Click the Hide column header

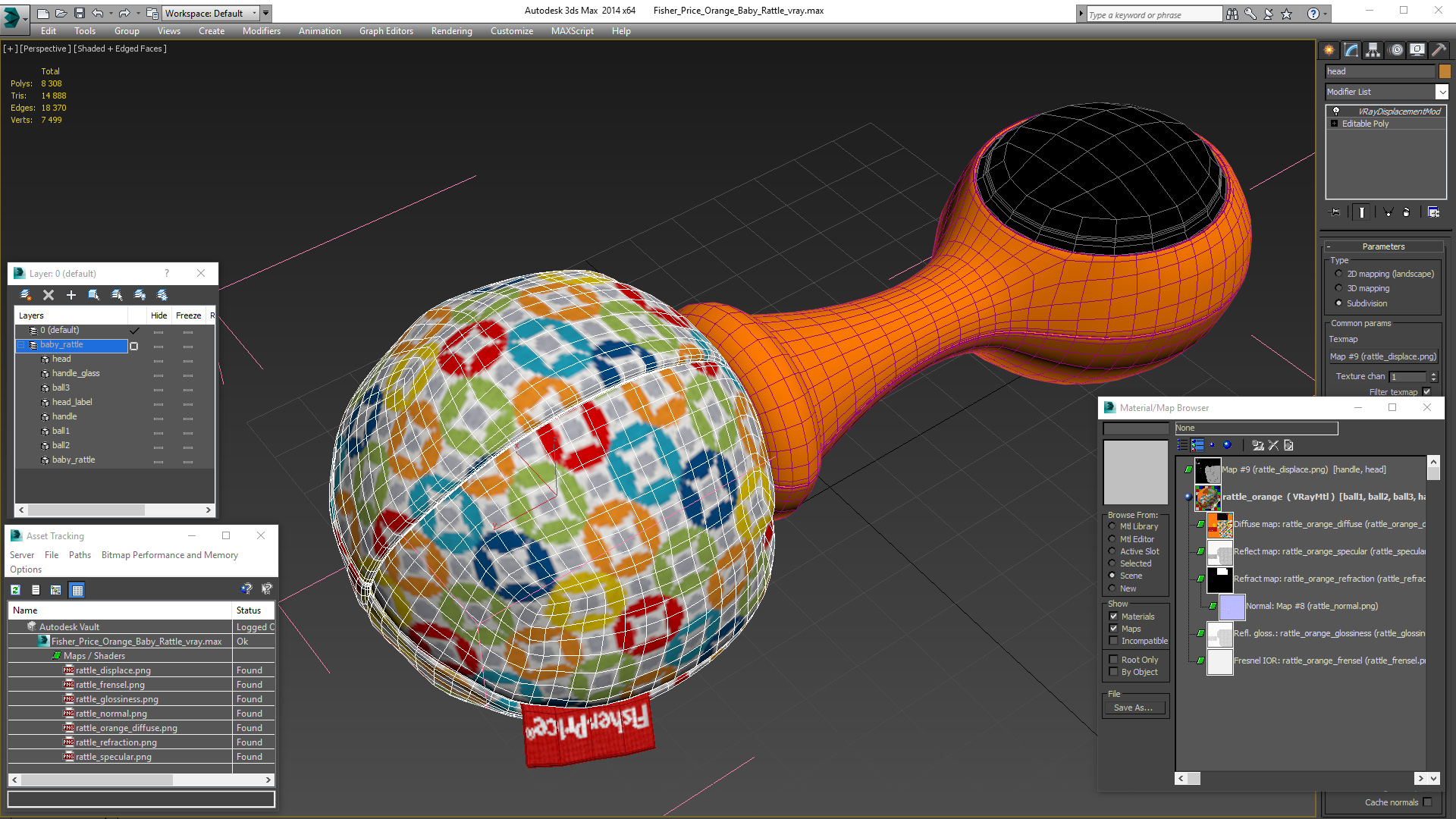click(x=159, y=315)
